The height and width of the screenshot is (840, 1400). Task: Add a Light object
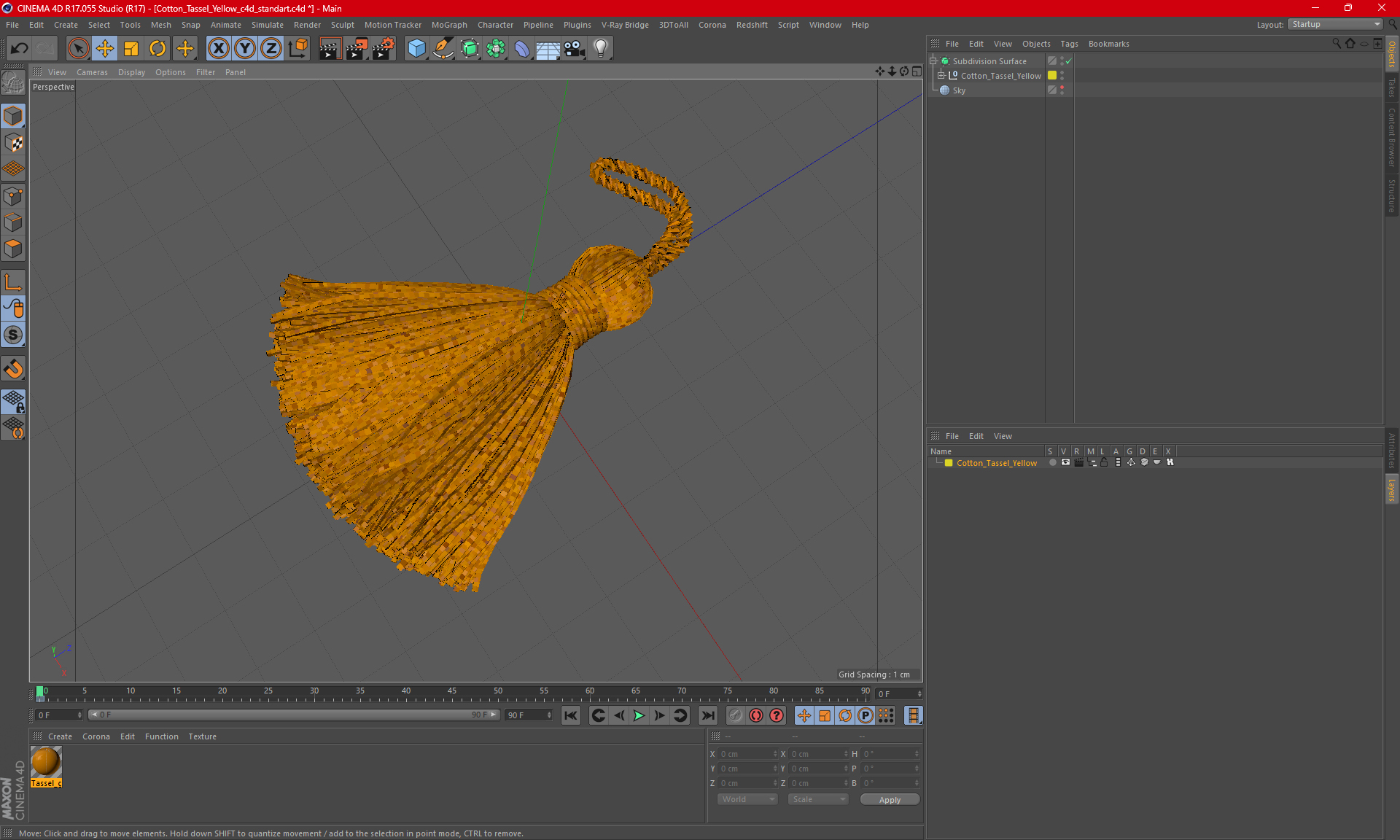601,48
